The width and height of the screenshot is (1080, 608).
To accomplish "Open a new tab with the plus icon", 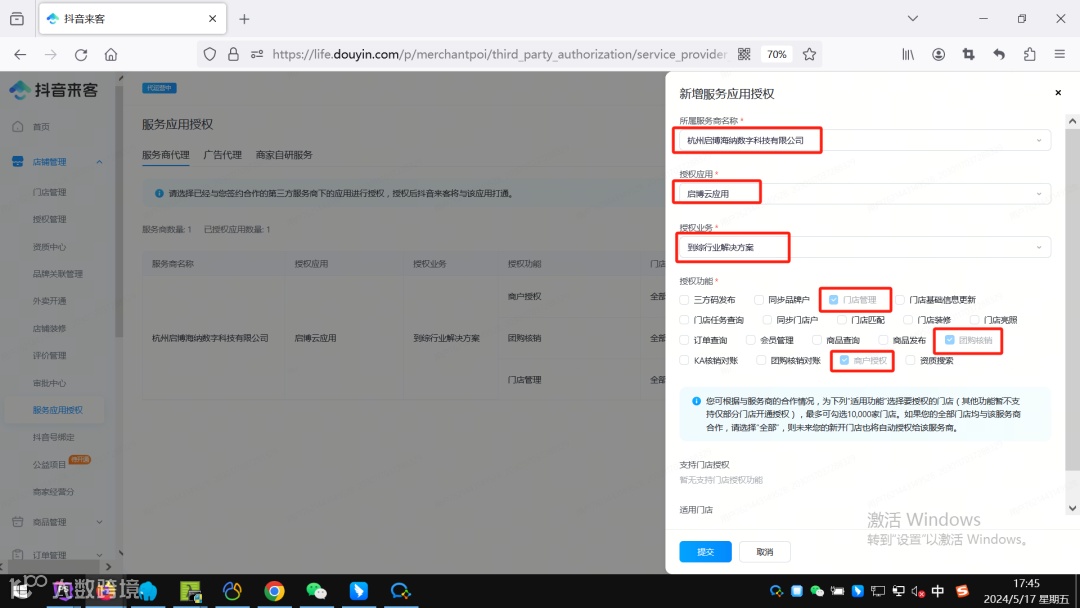I will [244, 19].
